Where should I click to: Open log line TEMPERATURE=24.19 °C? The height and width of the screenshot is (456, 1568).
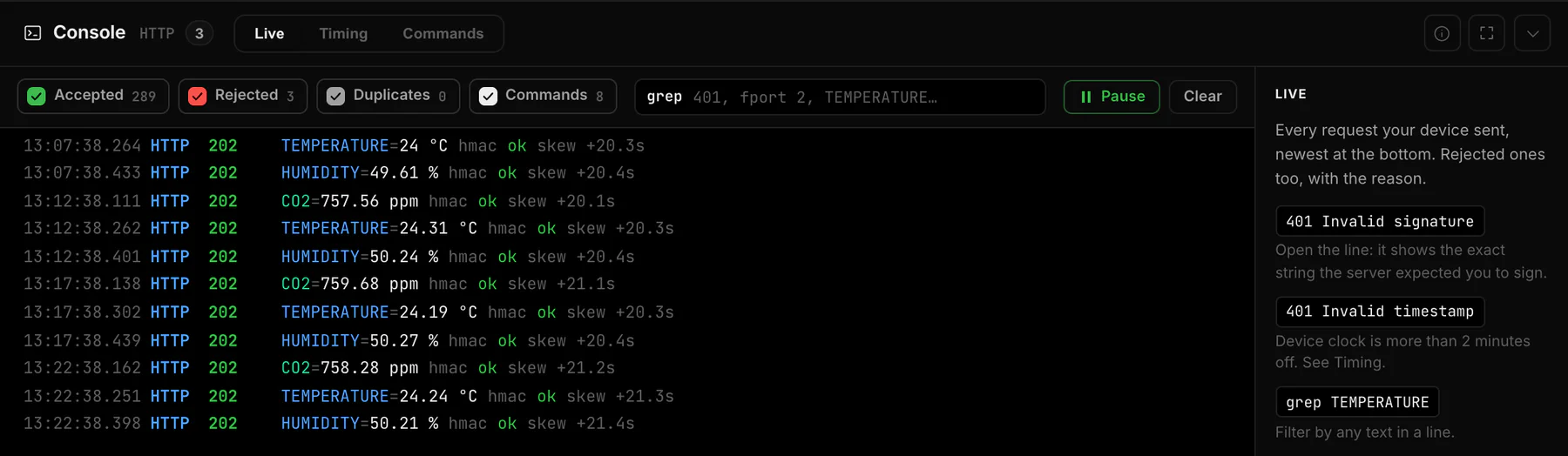click(627, 312)
